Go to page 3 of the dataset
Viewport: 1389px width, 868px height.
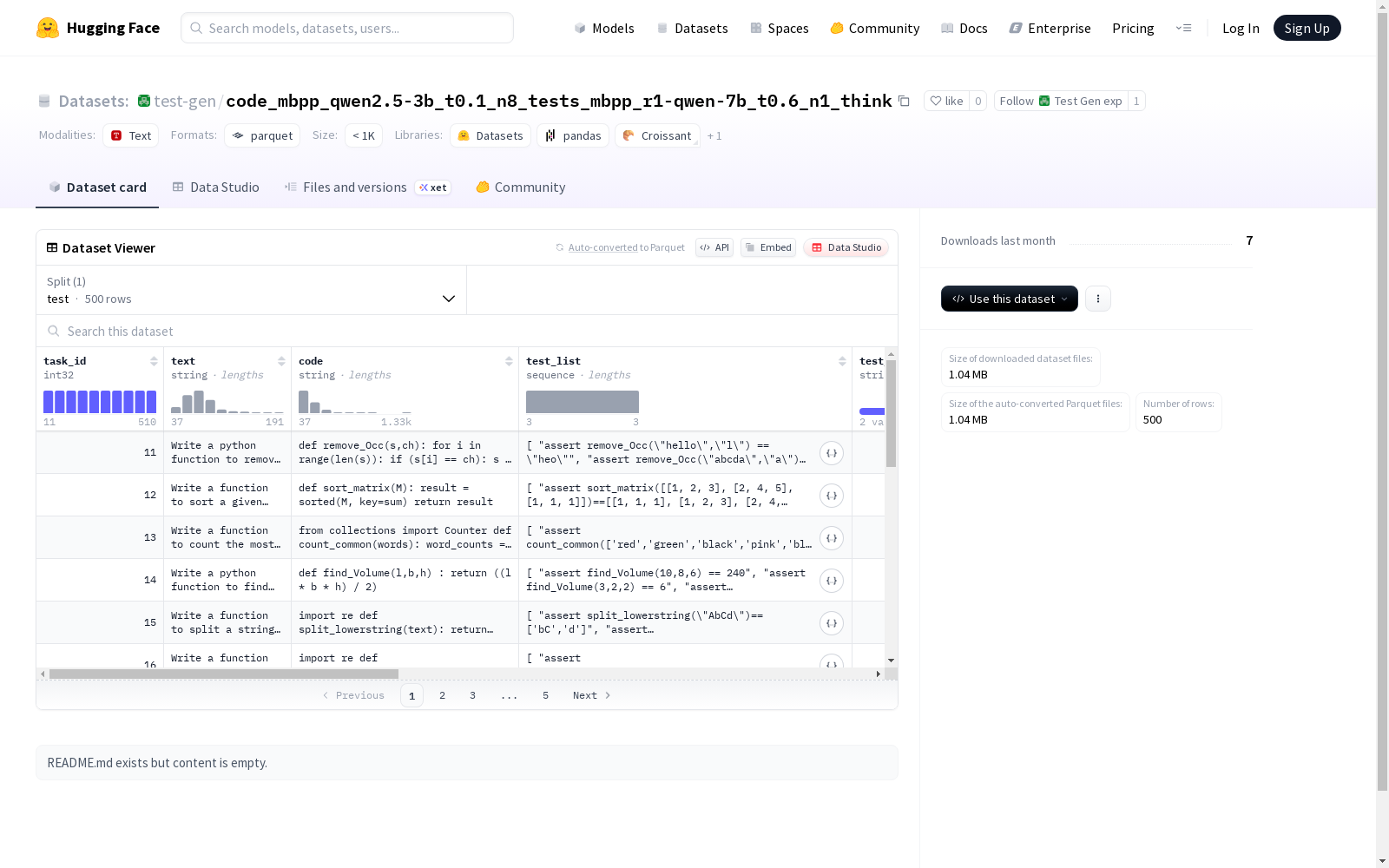coord(473,695)
